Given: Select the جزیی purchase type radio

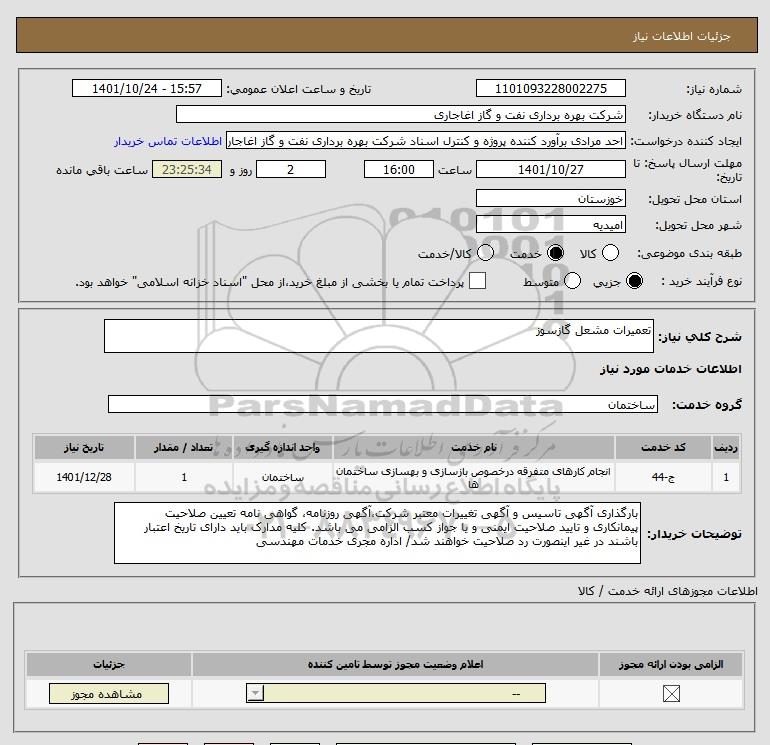Looking at the screenshot, I should [x=634, y=281].
